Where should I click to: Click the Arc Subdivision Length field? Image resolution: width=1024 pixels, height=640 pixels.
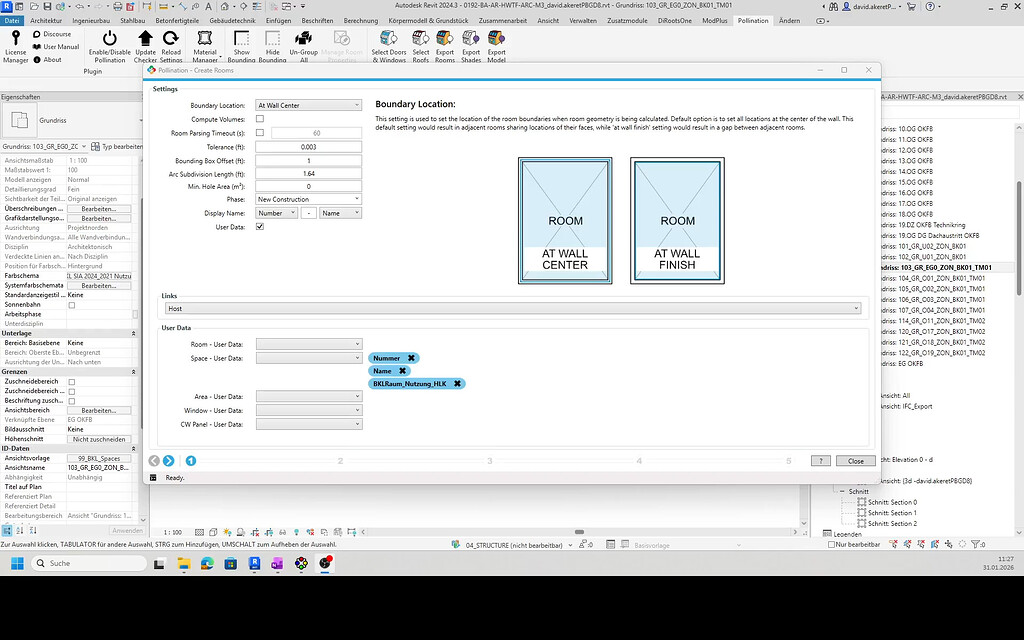pyautogui.click(x=308, y=174)
